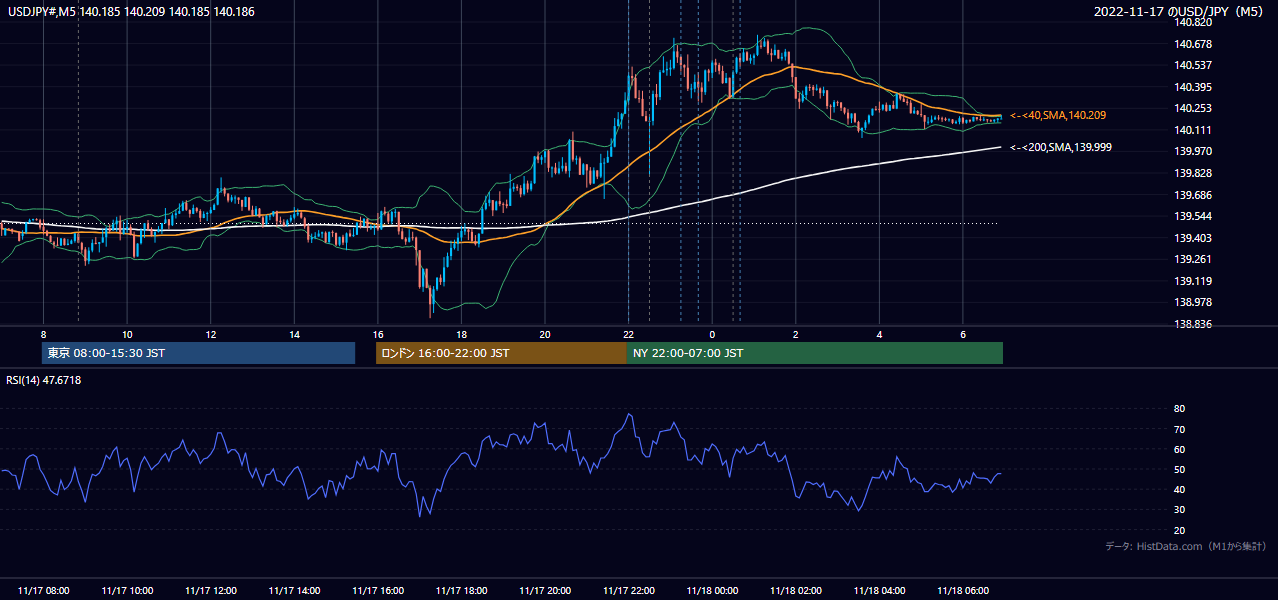This screenshot has height=600, width=1278.
Task: Click the 11/17 08:00 bottom time label
Action: [43, 591]
